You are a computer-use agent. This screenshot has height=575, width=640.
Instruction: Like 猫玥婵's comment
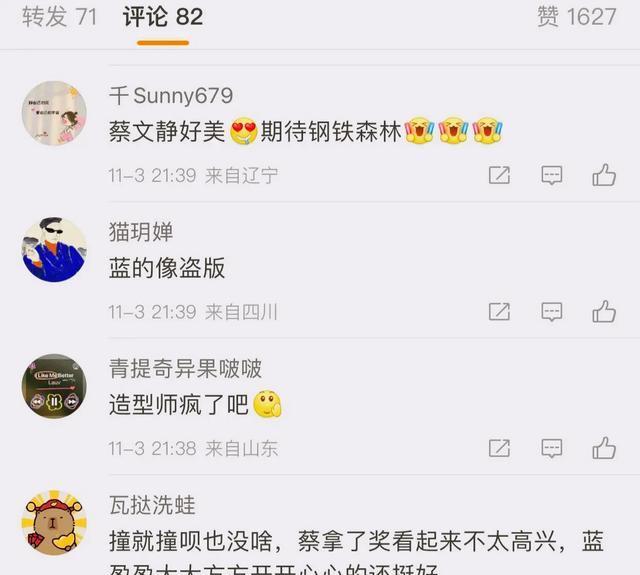pyautogui.click(x=604, y=312)
